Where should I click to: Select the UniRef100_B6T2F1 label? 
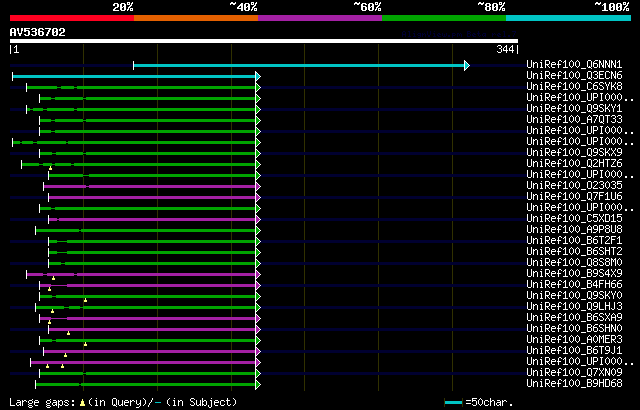pos(574,241)
